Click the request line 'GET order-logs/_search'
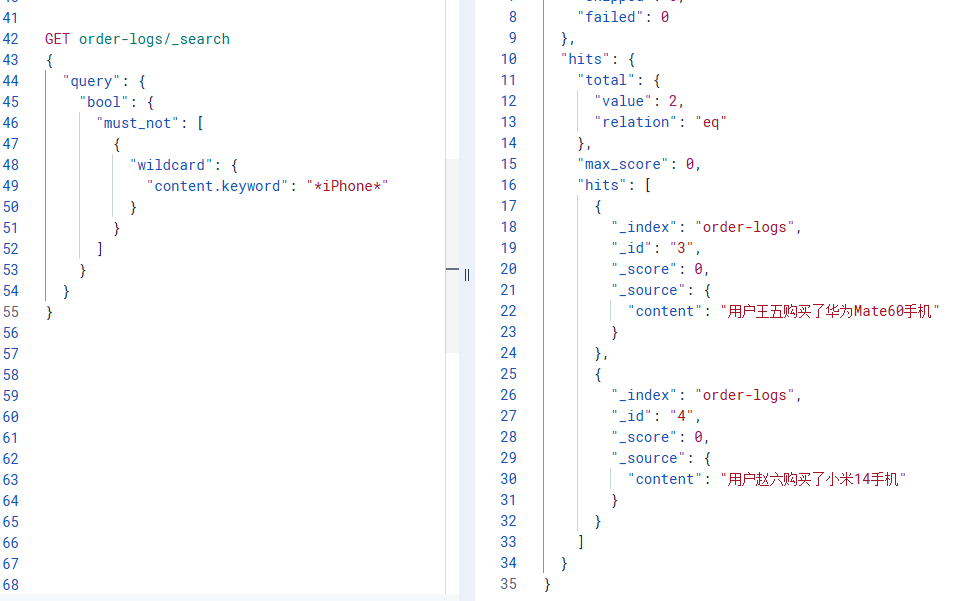Screen dimensions: 975x601 pos(137,39)
